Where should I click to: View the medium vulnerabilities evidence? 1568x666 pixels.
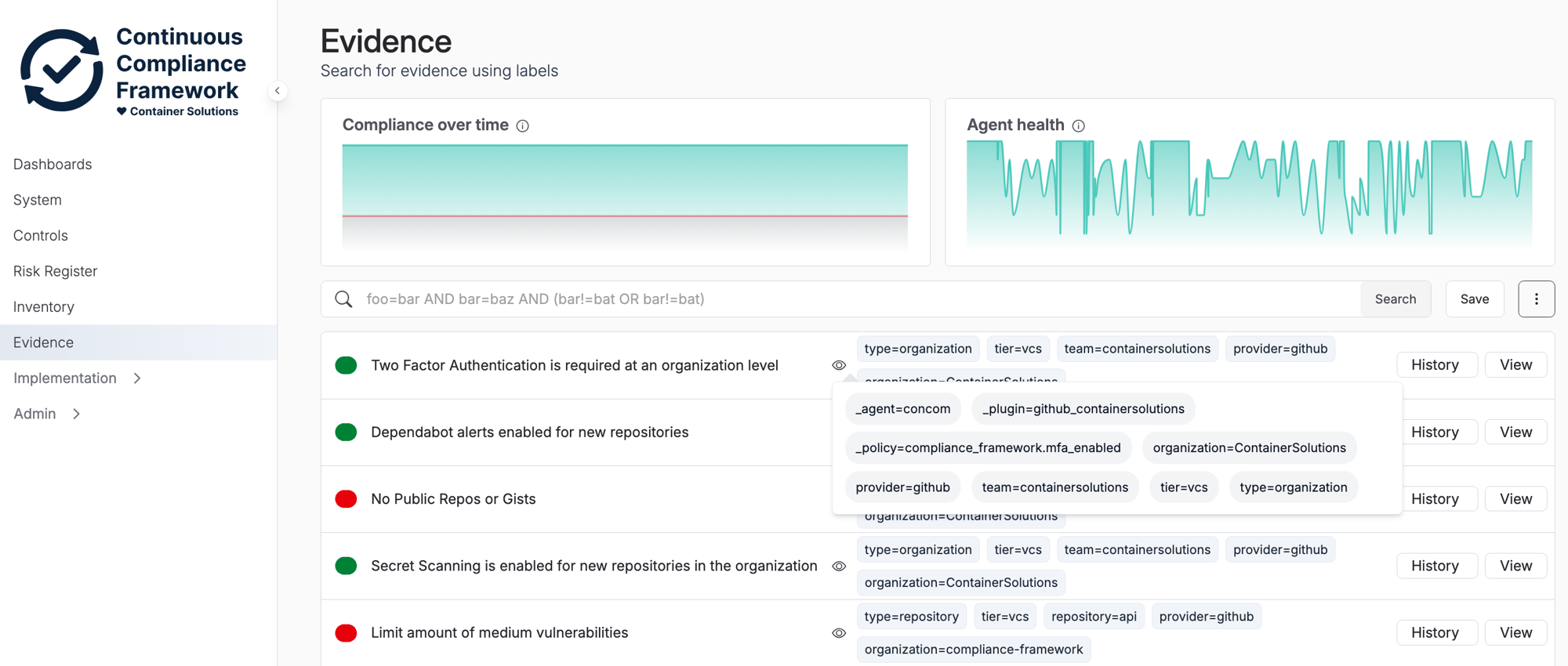[x=1516, y=633]
